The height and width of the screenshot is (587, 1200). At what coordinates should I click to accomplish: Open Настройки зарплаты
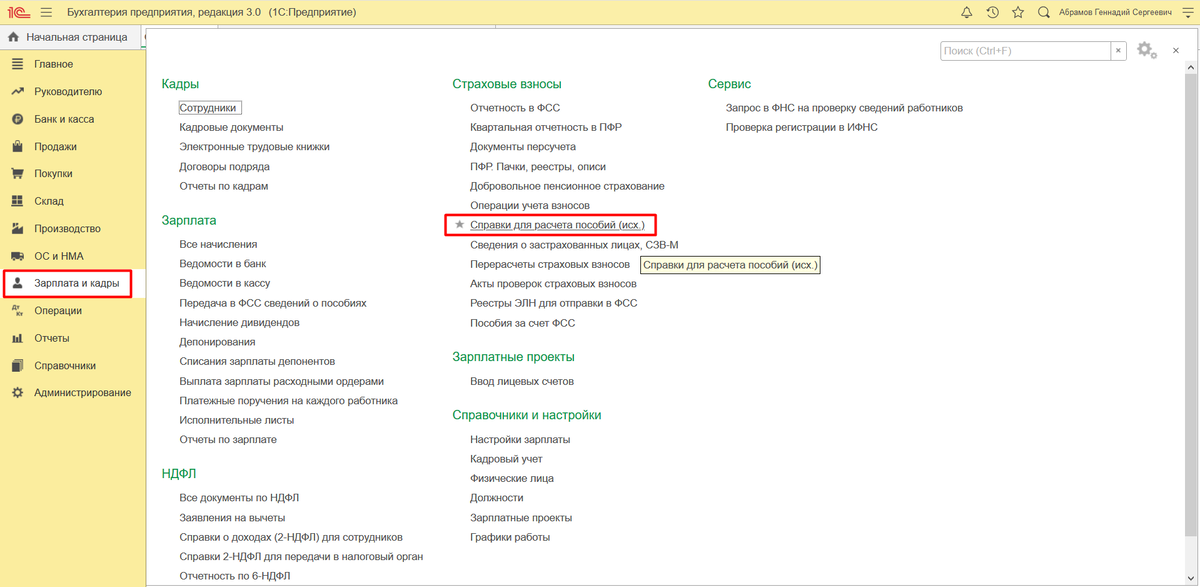pyautogui.click(x=520, y=439)
